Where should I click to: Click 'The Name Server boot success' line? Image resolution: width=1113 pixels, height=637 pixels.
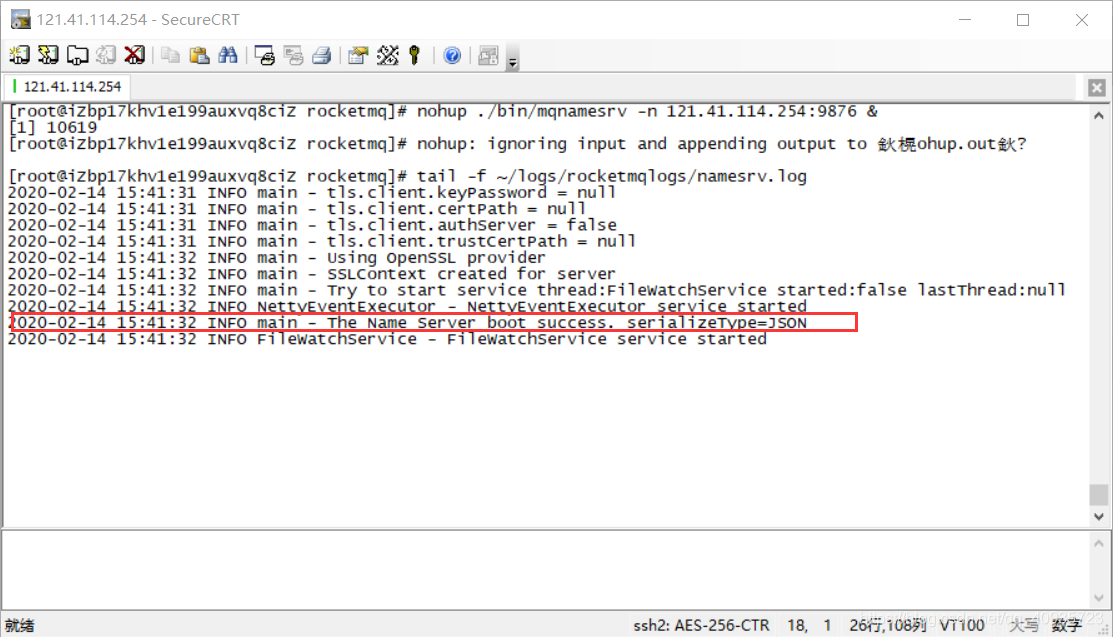(407, 323)
